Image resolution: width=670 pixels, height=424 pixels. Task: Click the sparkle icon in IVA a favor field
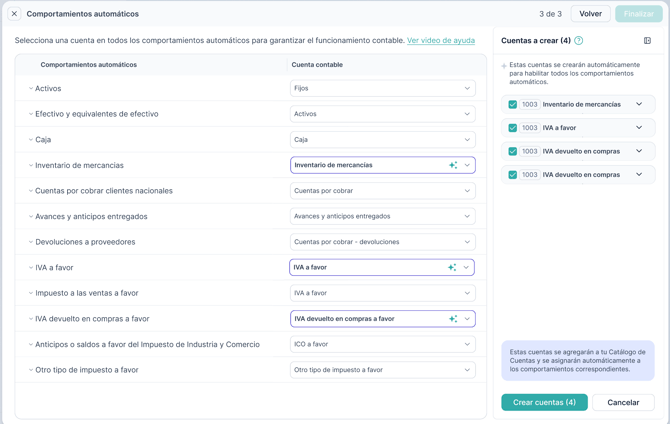point(453,268)
